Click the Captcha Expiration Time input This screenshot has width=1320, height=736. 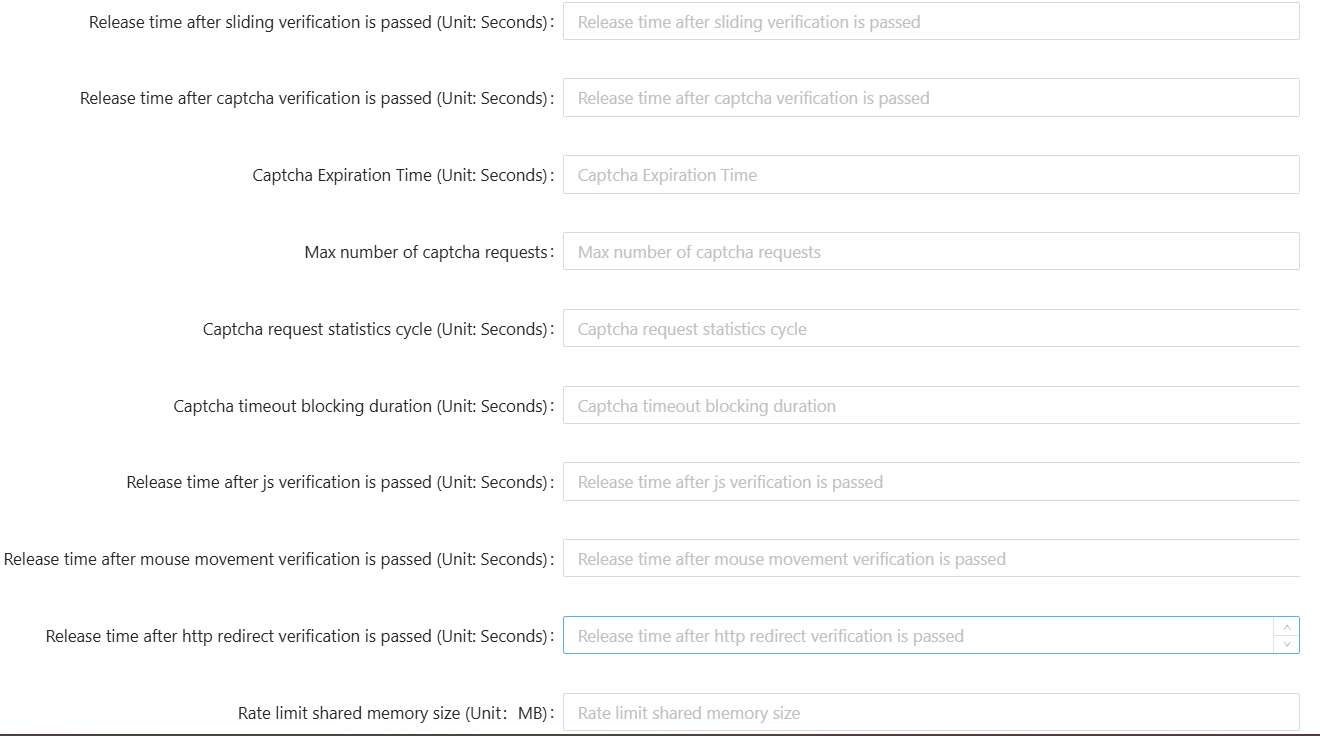pos(930,175)
